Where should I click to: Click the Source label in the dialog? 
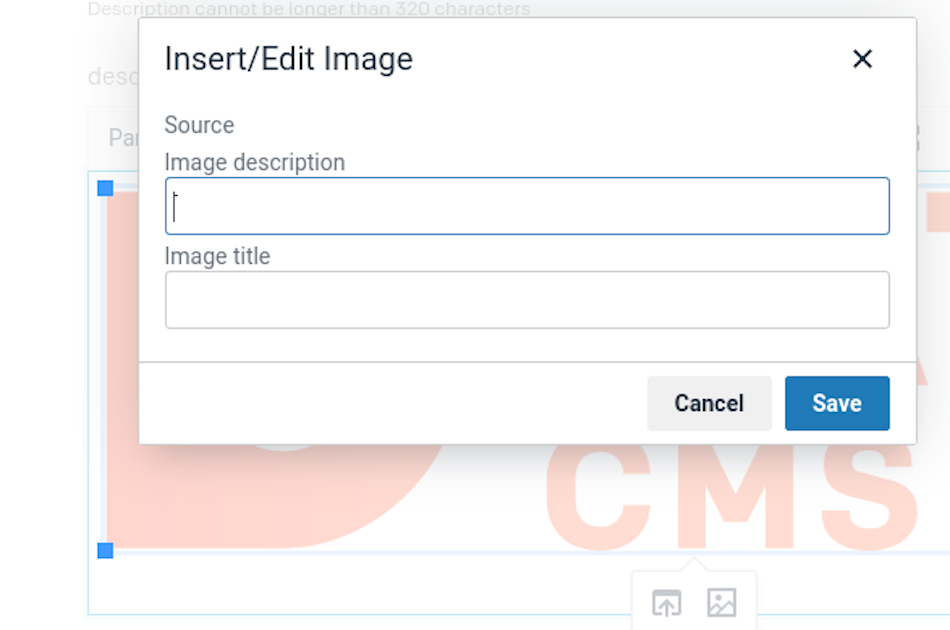click(198, 125)
